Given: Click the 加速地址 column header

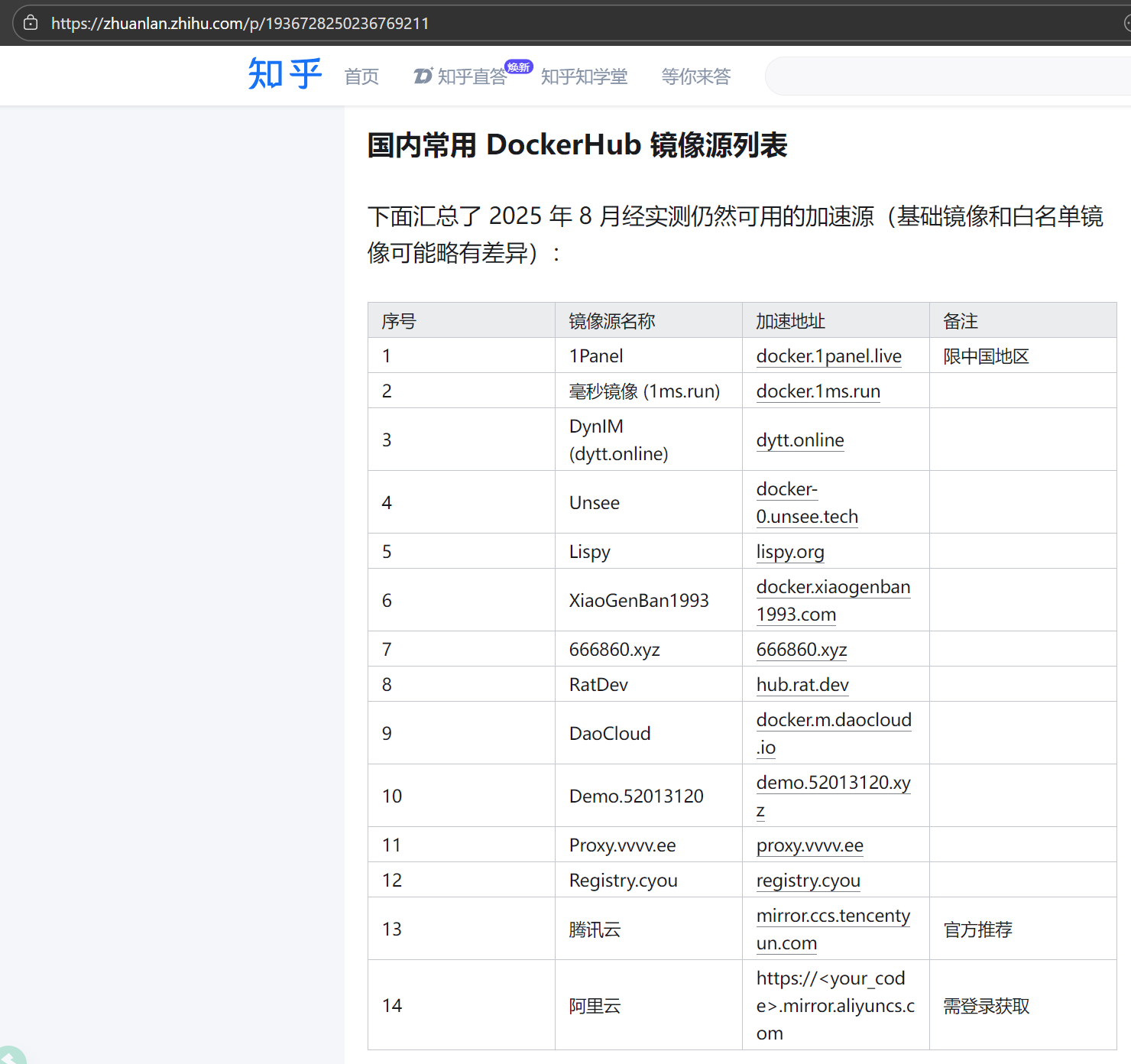Looking at the screenshot, I should pyautogui.click(x=836, y=321).
